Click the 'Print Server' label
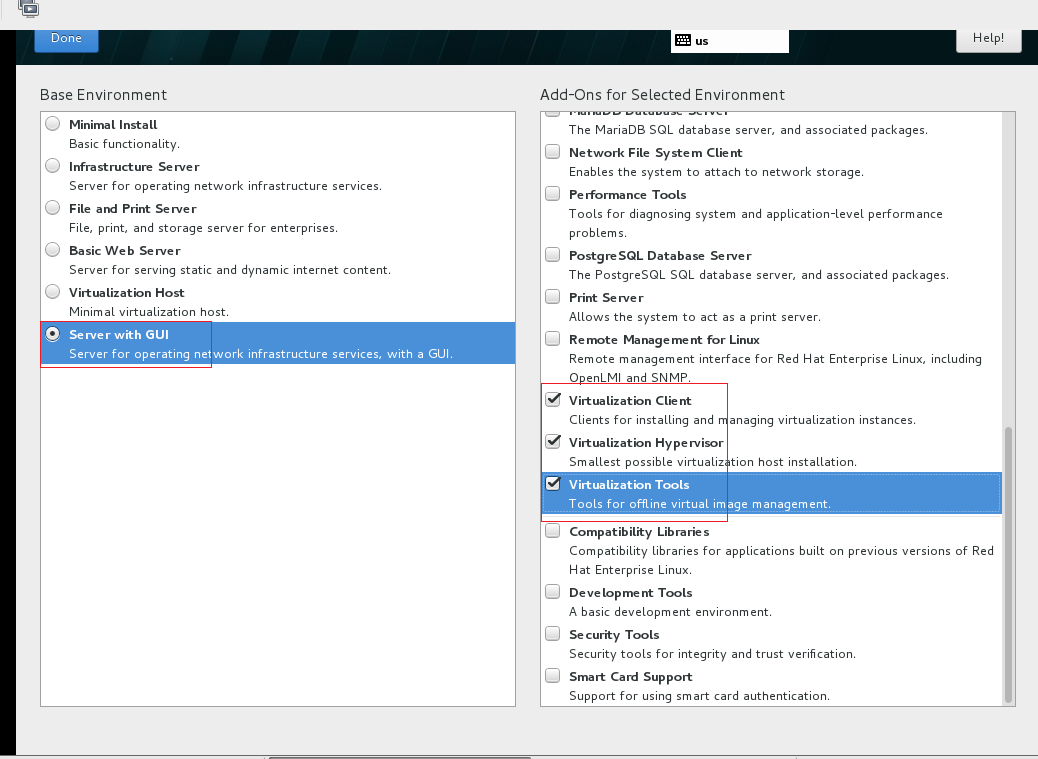Viewport: 1038px width, 759px height. pos(606,298)
